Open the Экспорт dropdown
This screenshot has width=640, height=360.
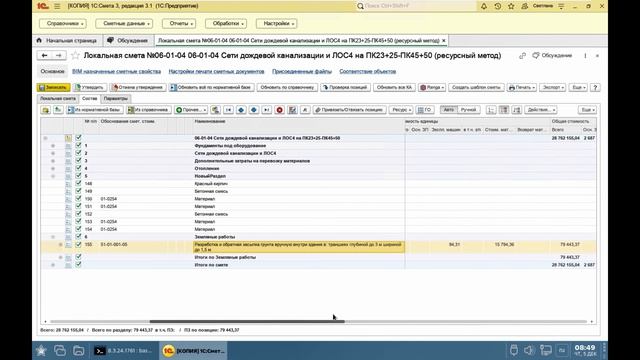coord(552,87)
